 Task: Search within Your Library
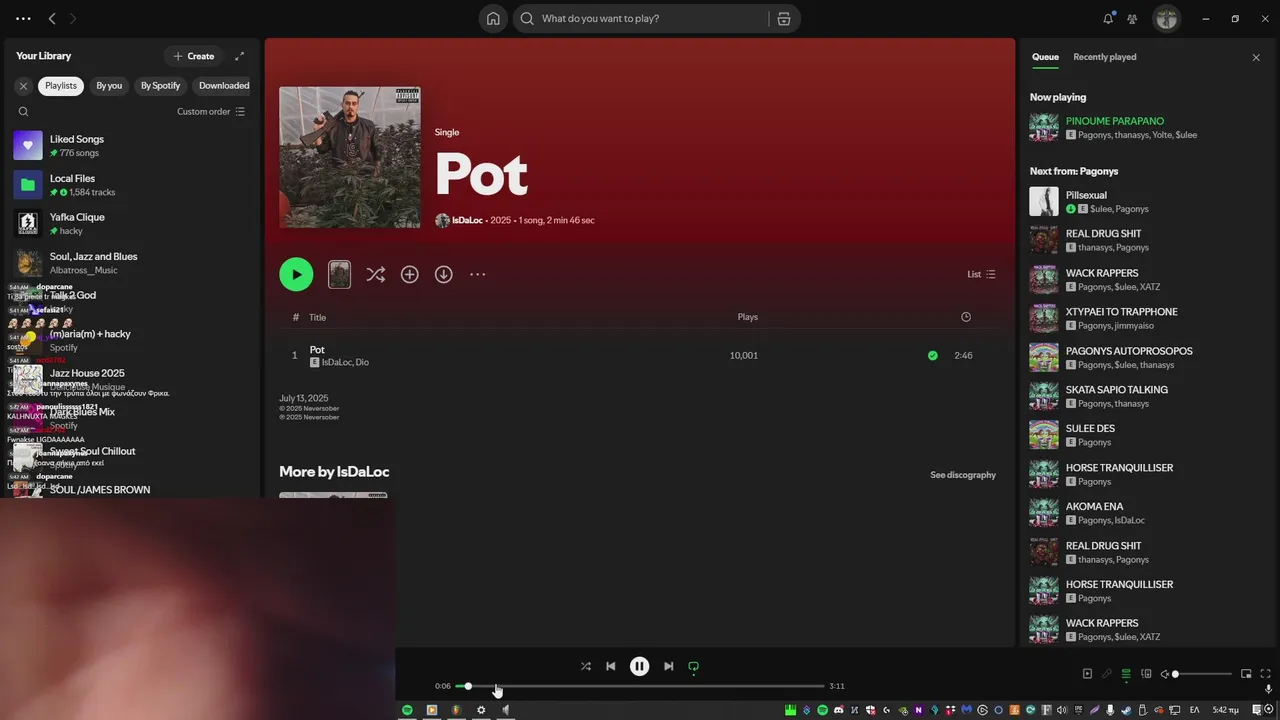23,112
